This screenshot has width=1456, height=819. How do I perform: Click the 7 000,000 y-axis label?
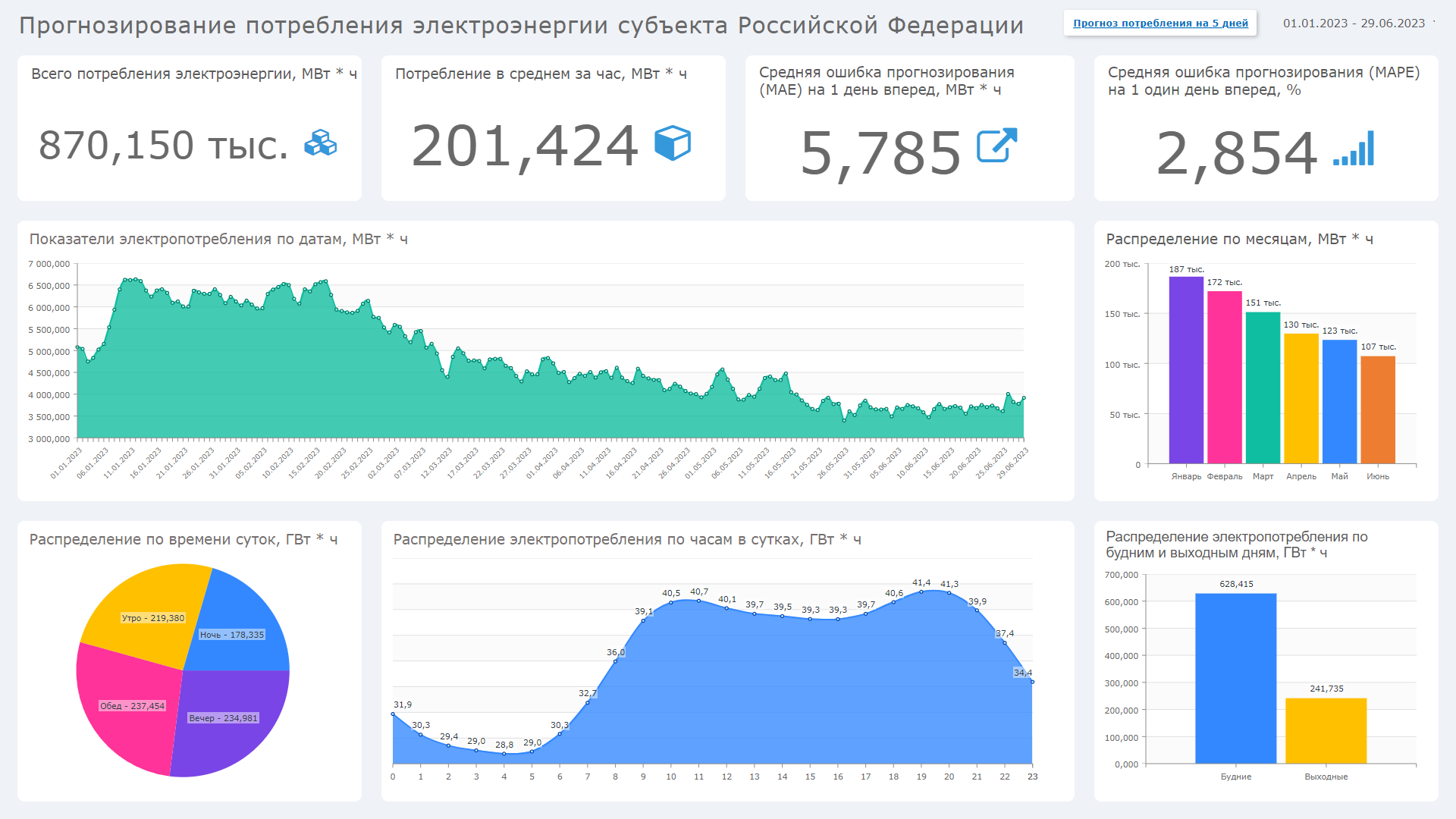tap(49, 264)
